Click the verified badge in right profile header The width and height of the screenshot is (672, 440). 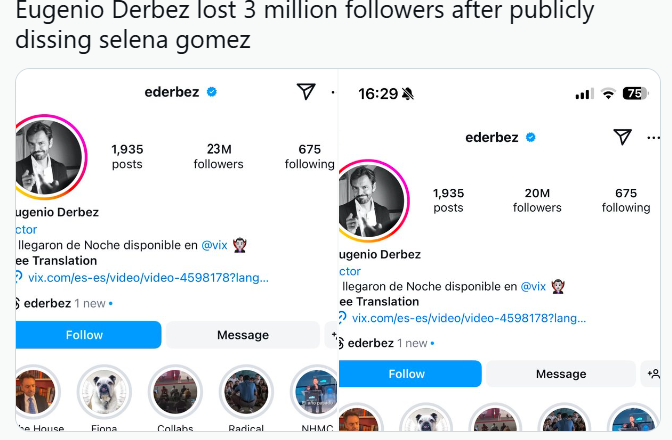(x=532, y=137)
